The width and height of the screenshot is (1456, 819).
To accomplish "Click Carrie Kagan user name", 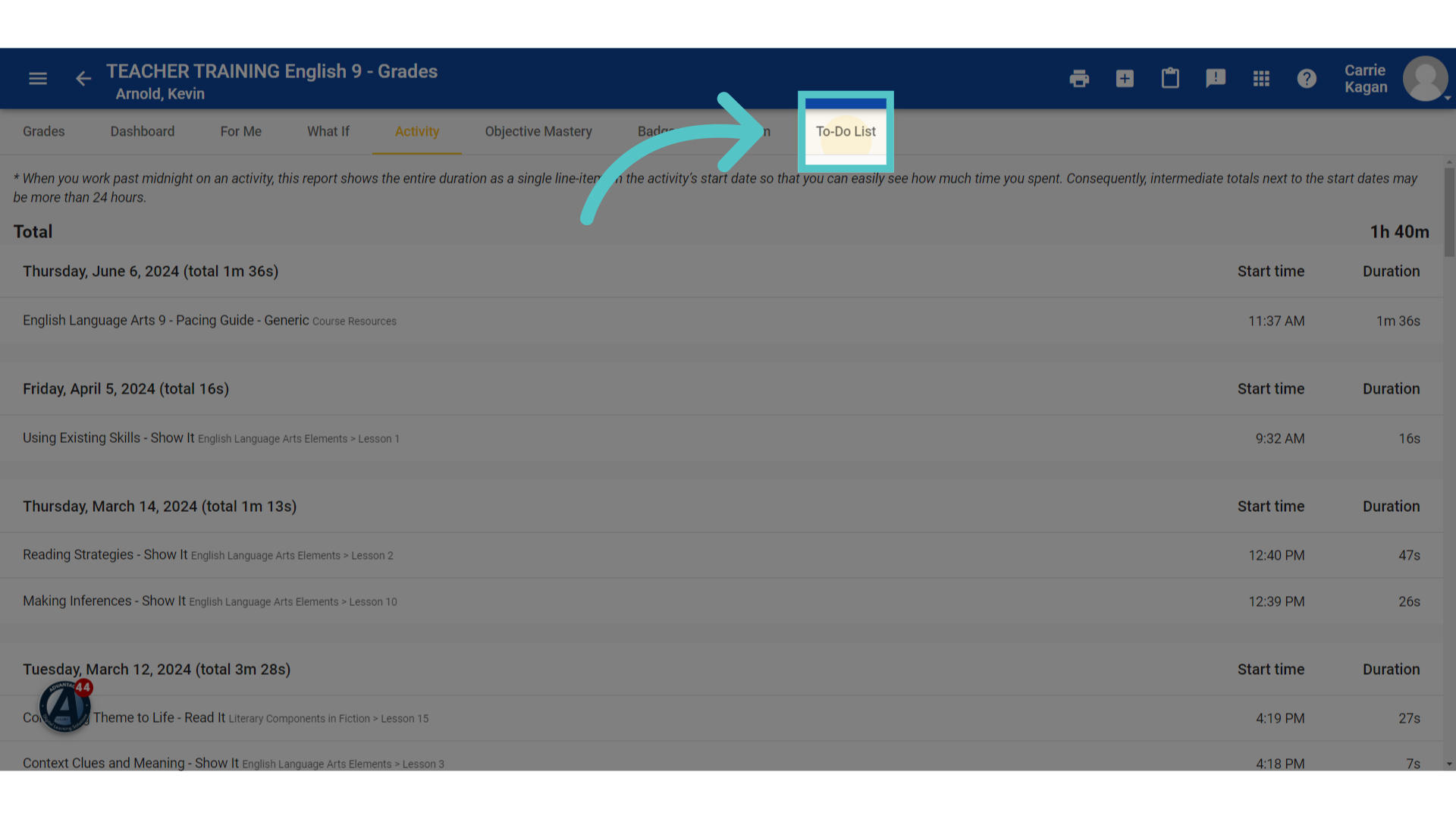I will pyautogui.click(x=1366, y=78).
